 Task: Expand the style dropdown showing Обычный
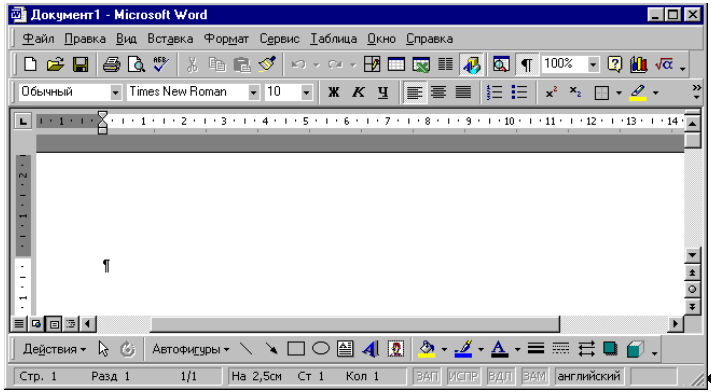[x=116, y=93]
